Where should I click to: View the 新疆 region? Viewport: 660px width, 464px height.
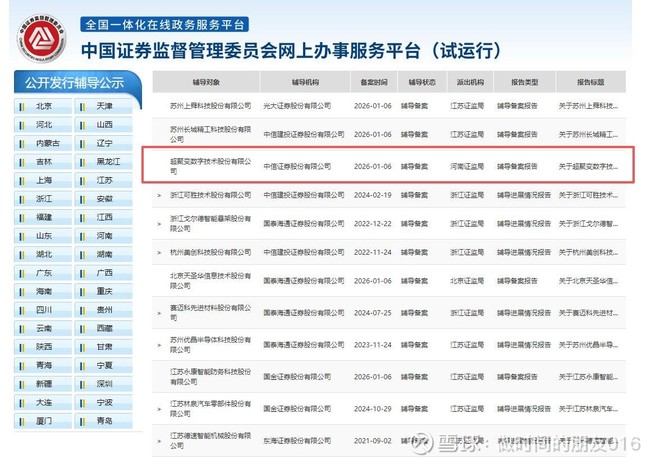point(43,384)
